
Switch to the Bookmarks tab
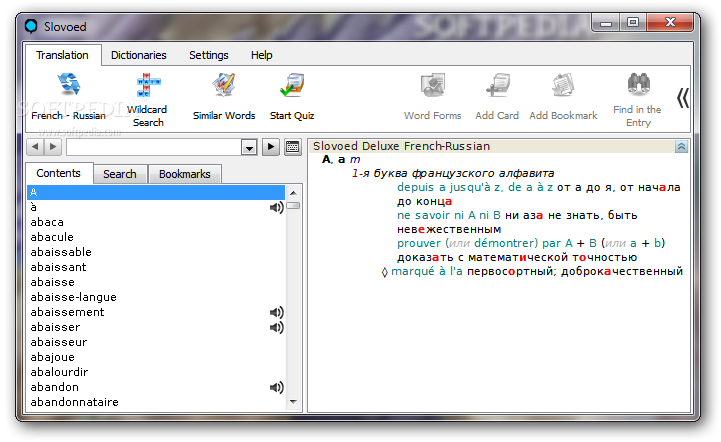(184, 174)
